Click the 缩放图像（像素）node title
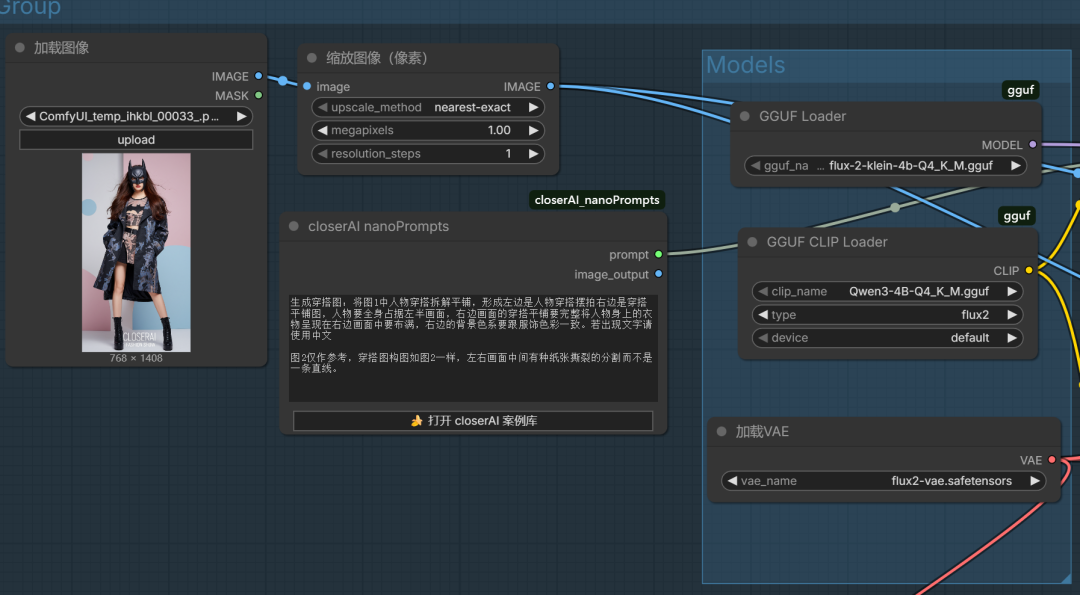Image resolution: width=1080 pixels, height=595 pixels. pyautogui.click(x=377, y=58)
